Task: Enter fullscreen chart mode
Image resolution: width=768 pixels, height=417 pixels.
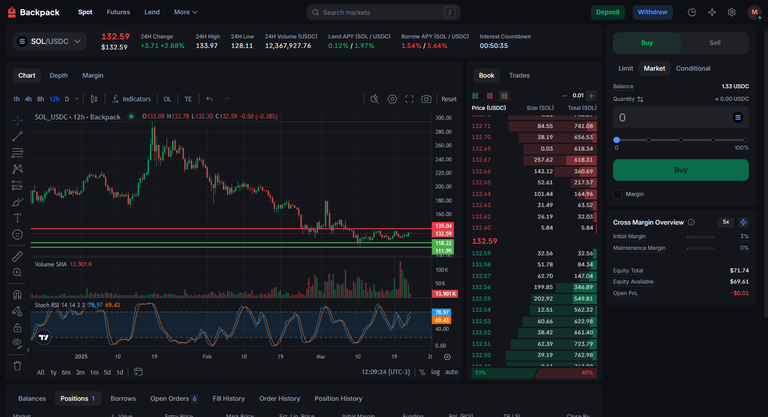Action: coord(409,99)
